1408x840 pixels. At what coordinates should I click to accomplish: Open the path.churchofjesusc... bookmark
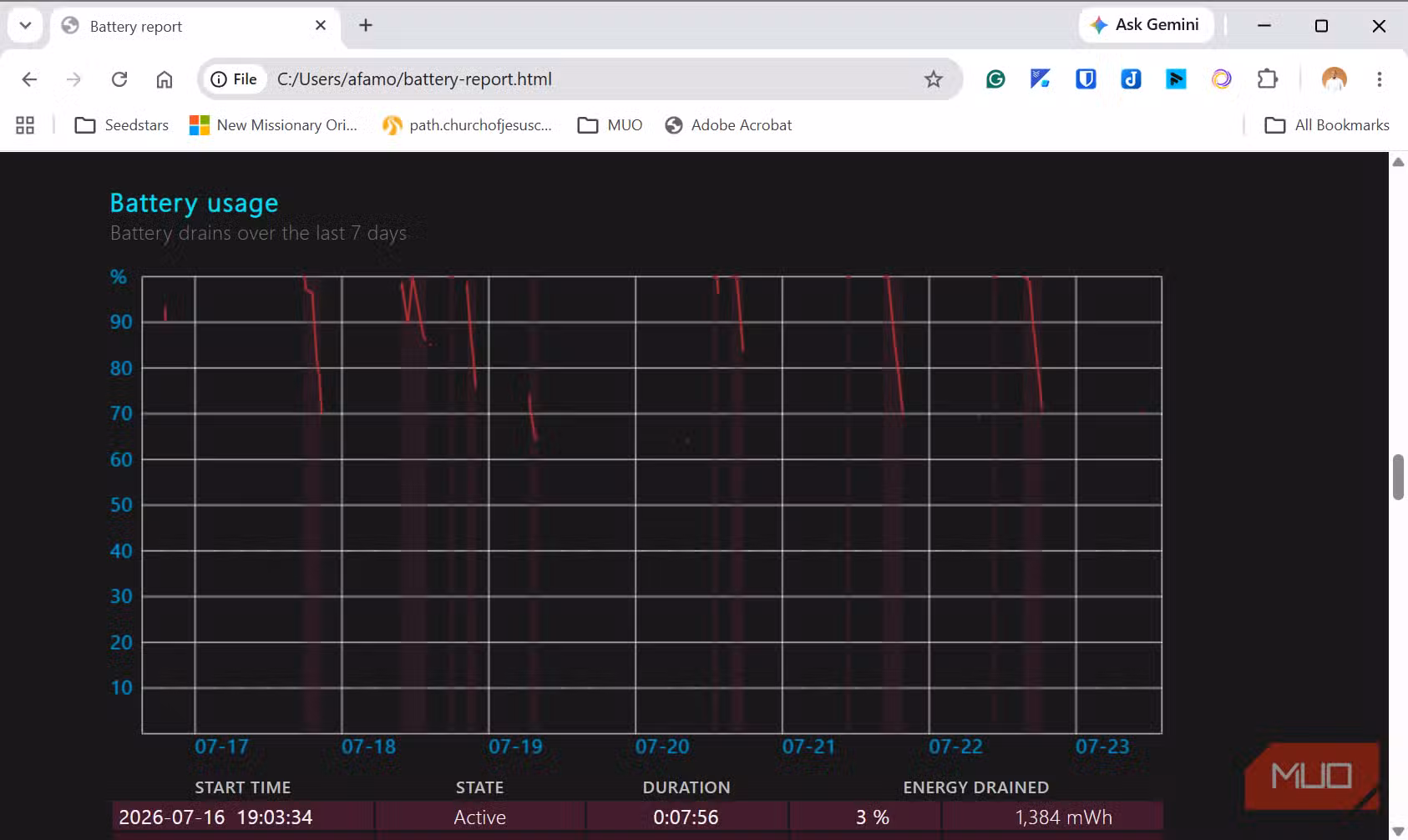(x=468, y=125)
